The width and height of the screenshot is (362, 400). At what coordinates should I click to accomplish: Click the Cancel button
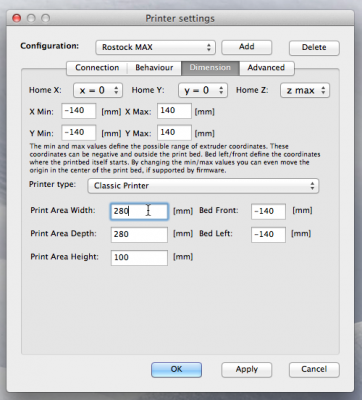pyautogui.click(x=314, y=370)
